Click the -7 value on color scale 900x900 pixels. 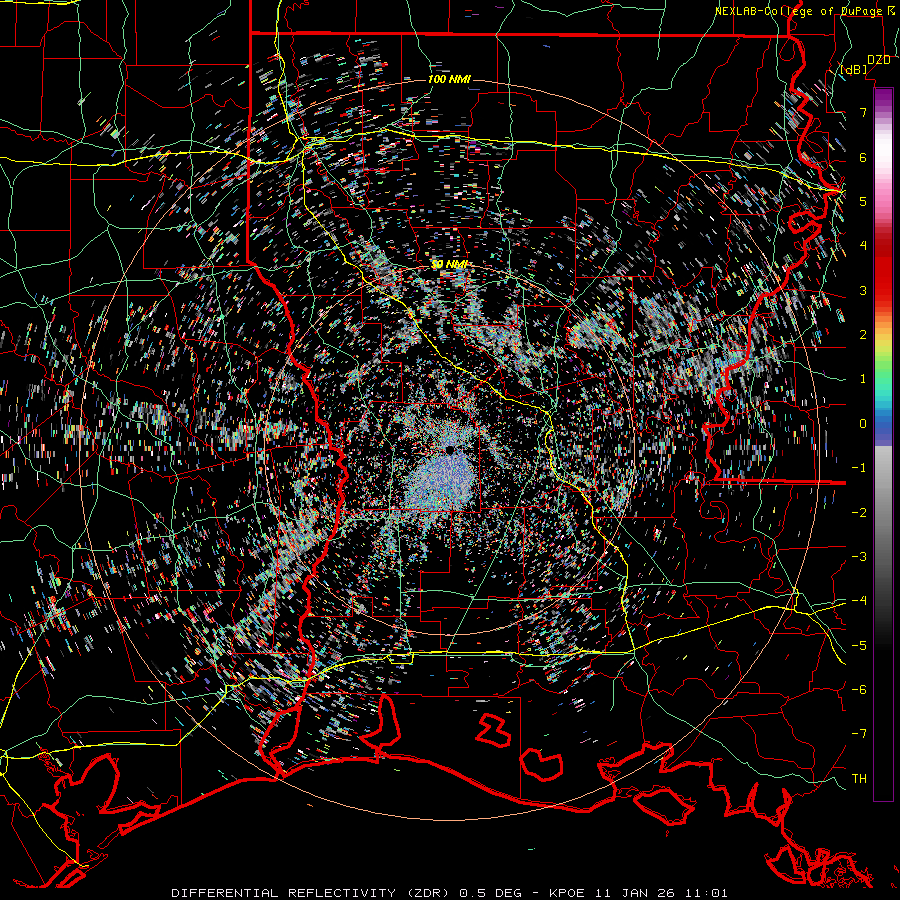(x=859, y=734)
